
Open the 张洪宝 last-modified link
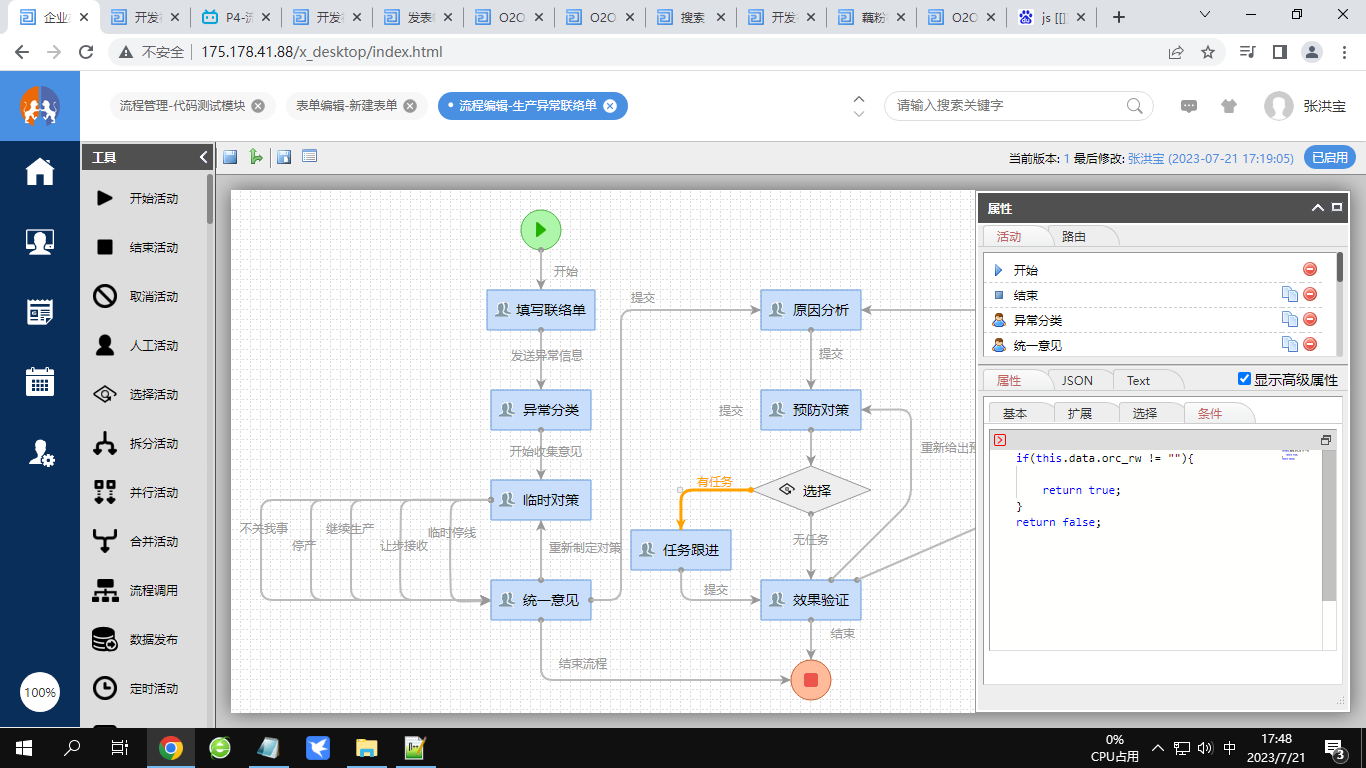click(1145, 158)
